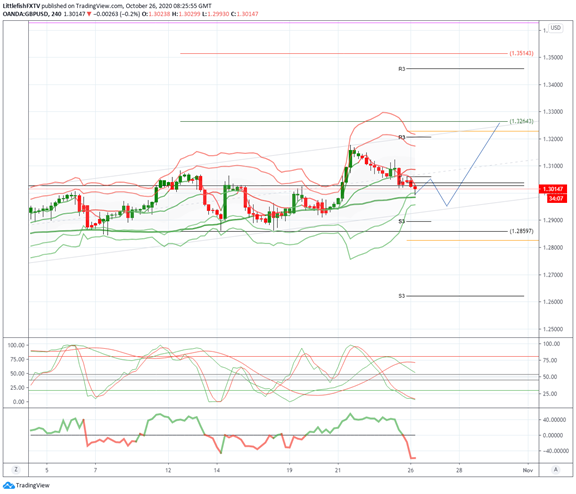Click the date 12 on time axis
576x494 pixels.
[168, 470]
